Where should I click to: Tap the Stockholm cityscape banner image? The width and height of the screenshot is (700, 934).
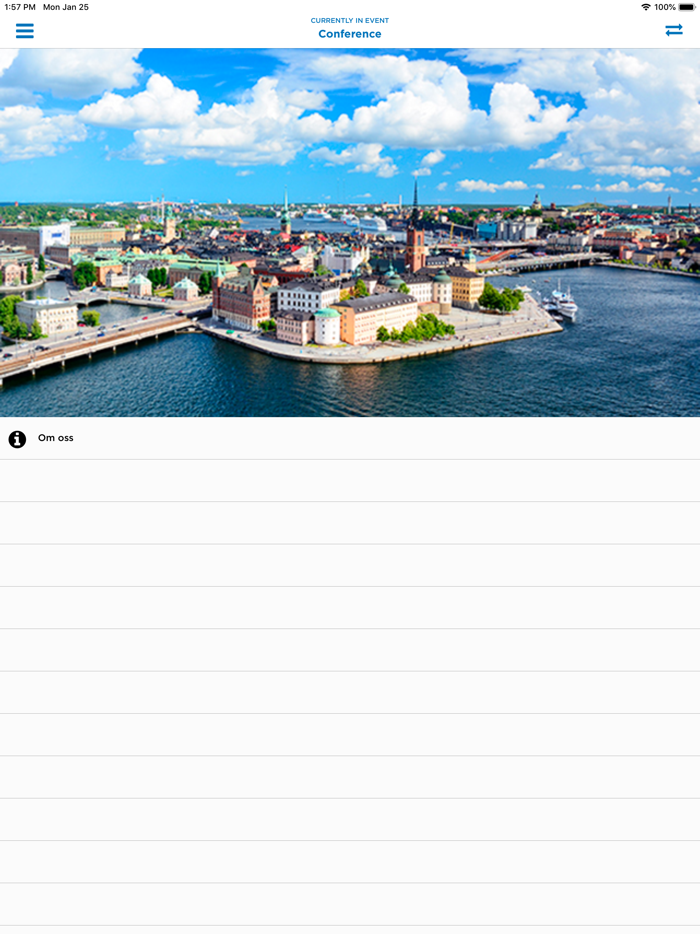[x=350, y=232]
